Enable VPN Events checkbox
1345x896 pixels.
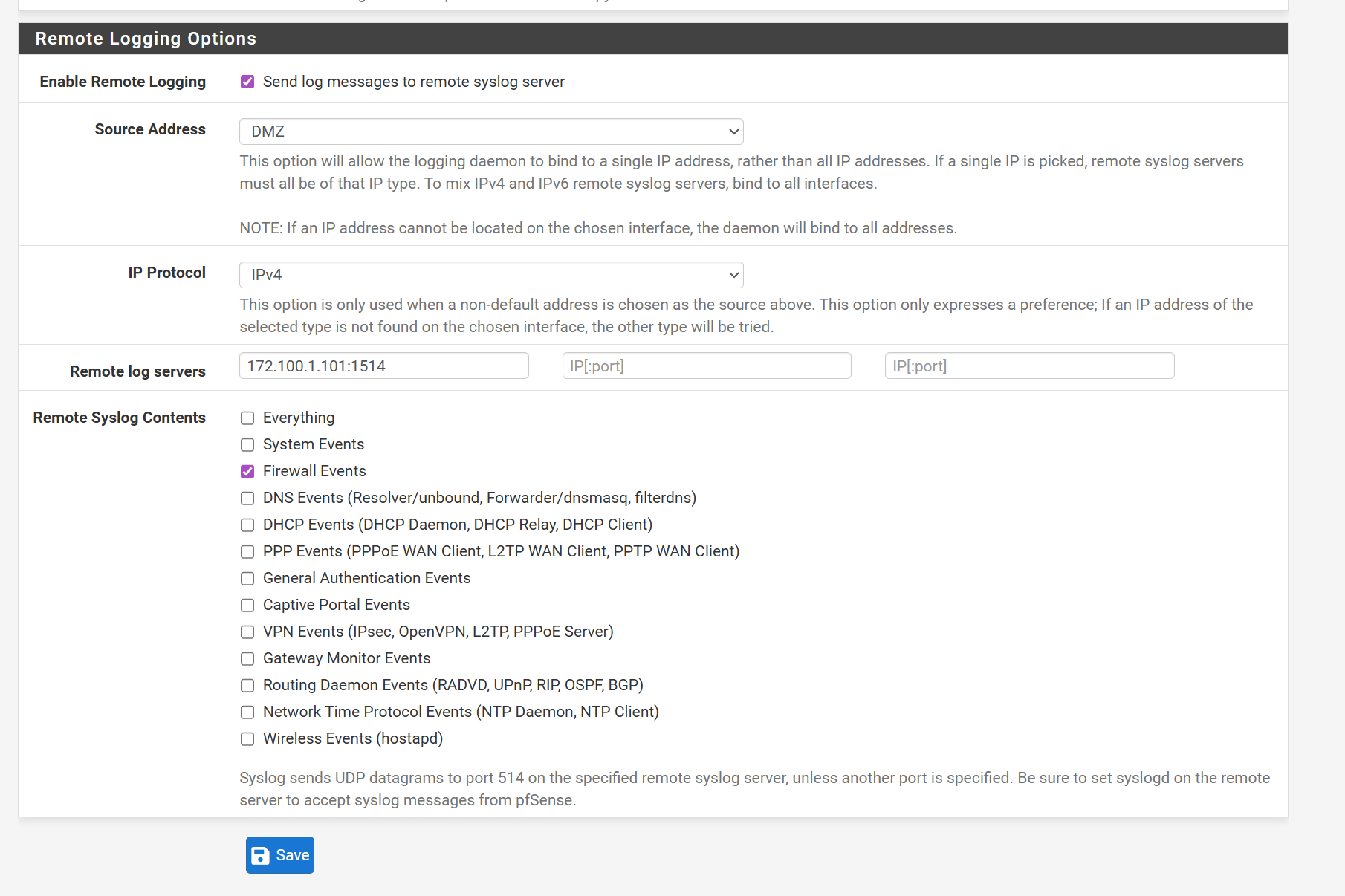pyautogui.click(x=247, y=632)
